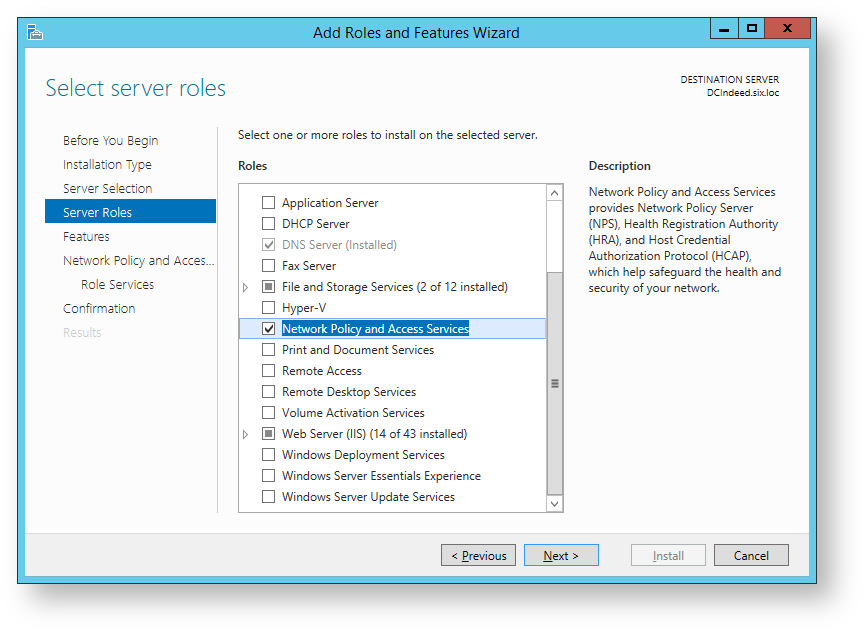Click the wizard icon in title bar
The height and width of the screenshot is (632, 865).
click(34, 32)
